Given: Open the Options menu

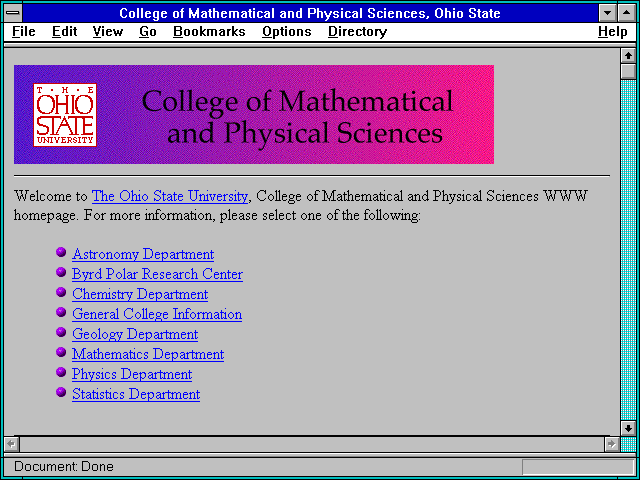Looking at the screenshot, I should 287,31.
